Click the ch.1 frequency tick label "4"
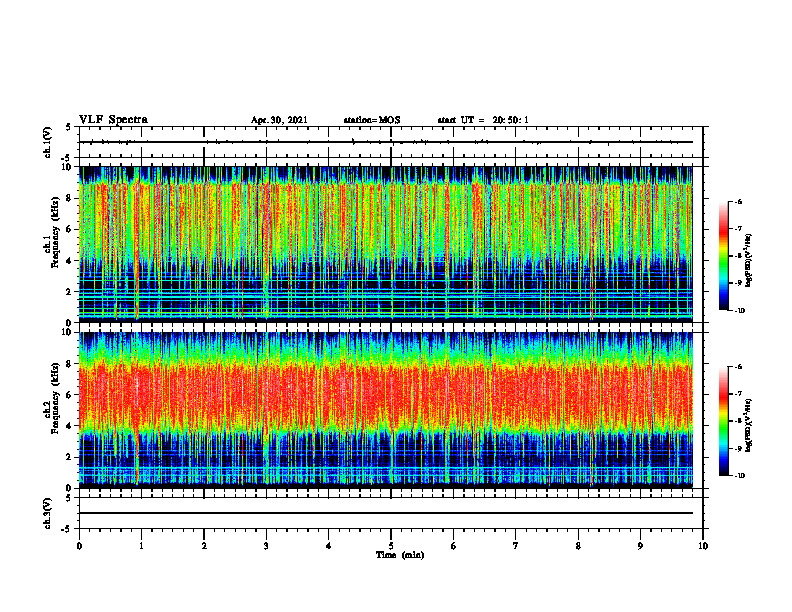Screen dimensions: 792x612 pos(70,261)
